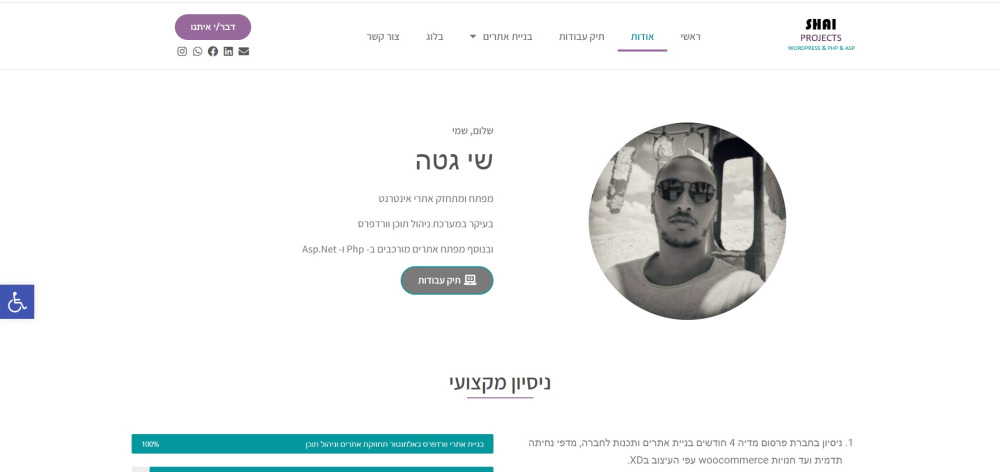Open the Instagram social icon

[x=182, y=52]
